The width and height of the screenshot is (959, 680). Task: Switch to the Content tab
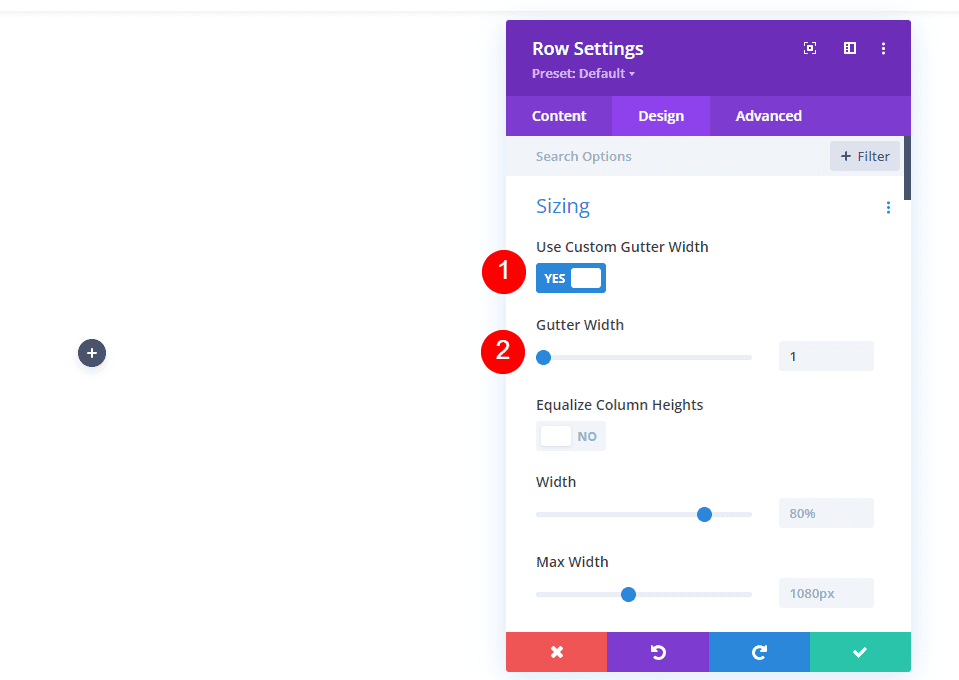coord(558,115)
